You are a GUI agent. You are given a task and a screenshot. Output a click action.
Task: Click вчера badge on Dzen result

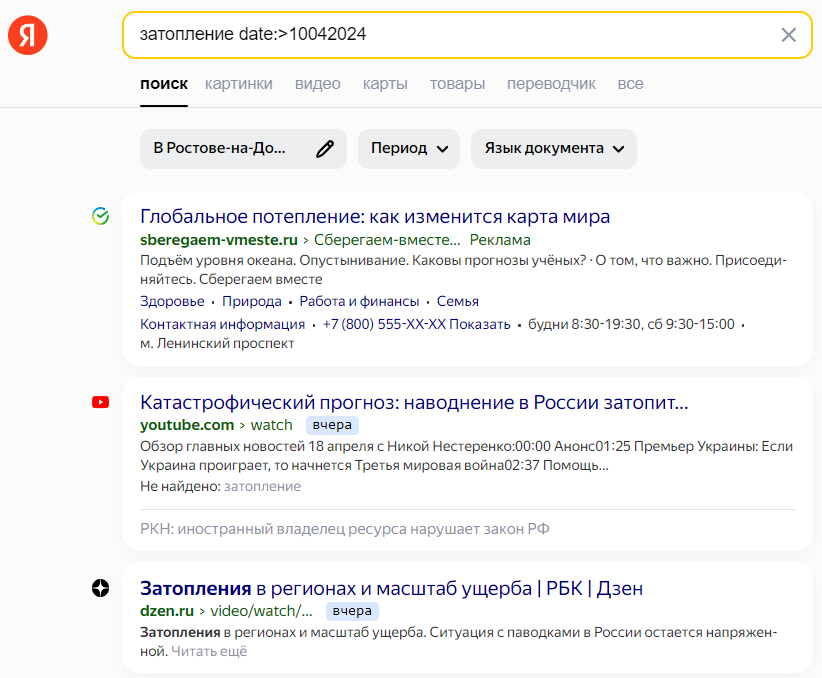tap(352, 611)
